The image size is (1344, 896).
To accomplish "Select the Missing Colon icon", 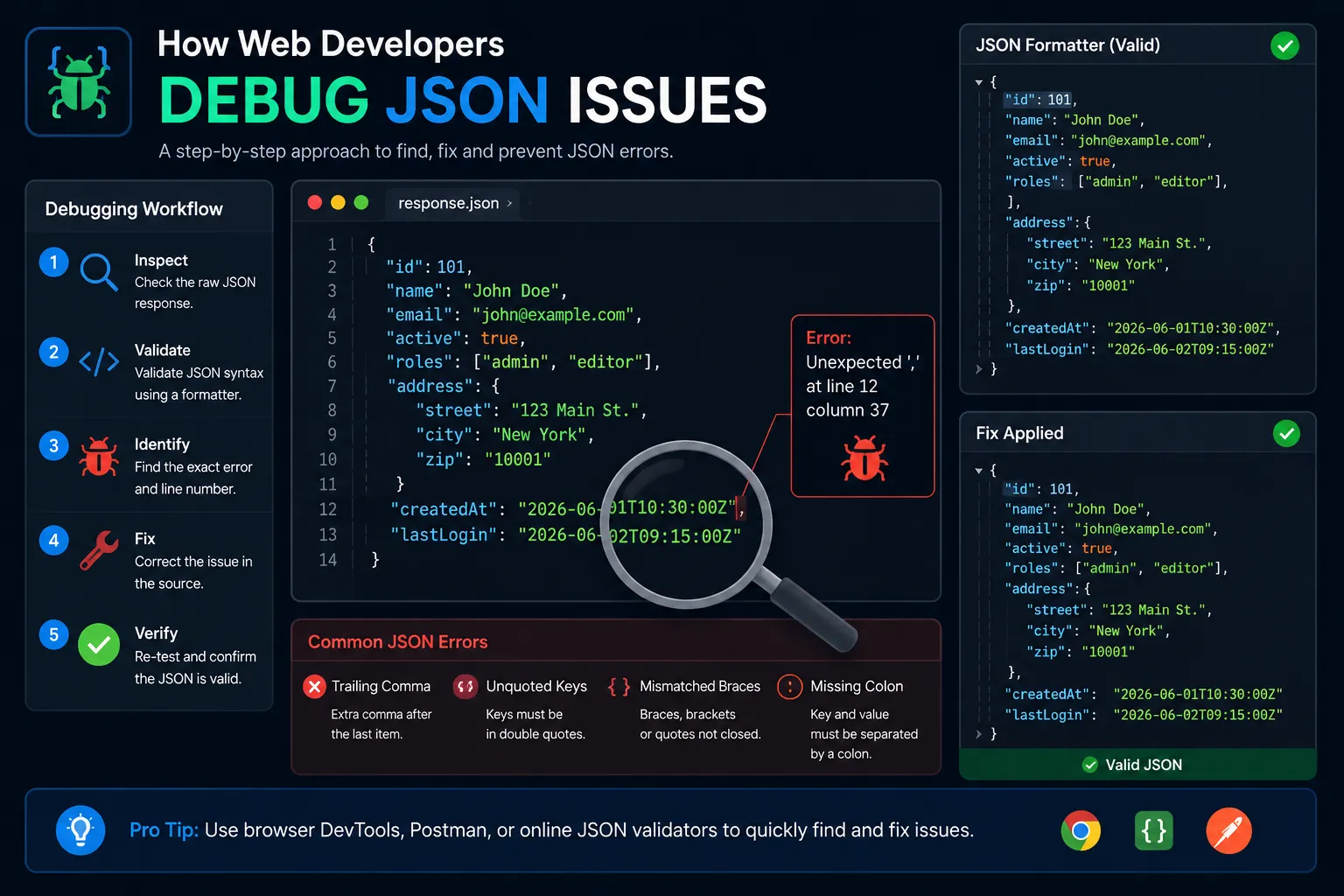I will coord(790,687).
